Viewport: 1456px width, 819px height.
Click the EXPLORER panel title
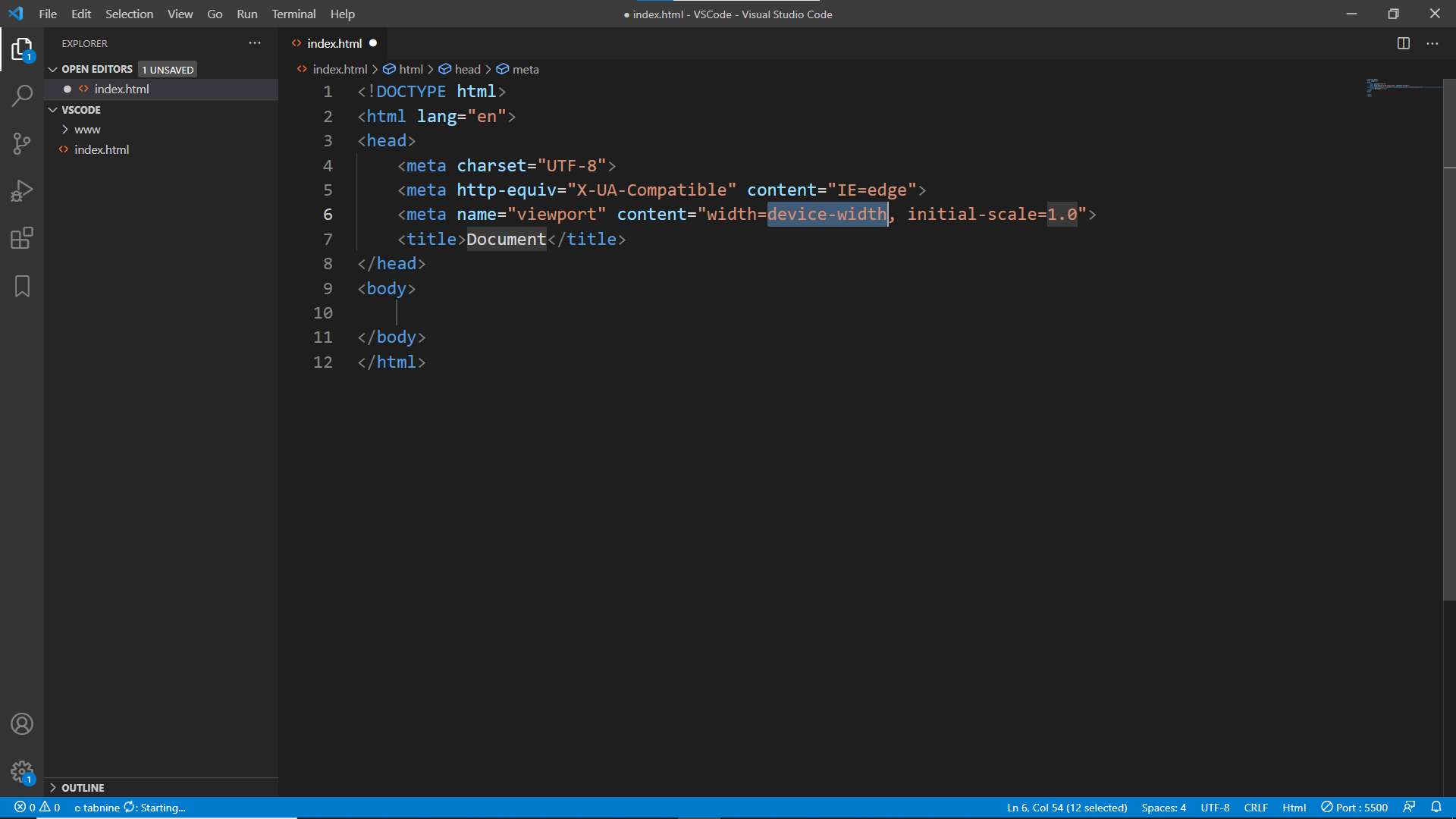point(84,44)
